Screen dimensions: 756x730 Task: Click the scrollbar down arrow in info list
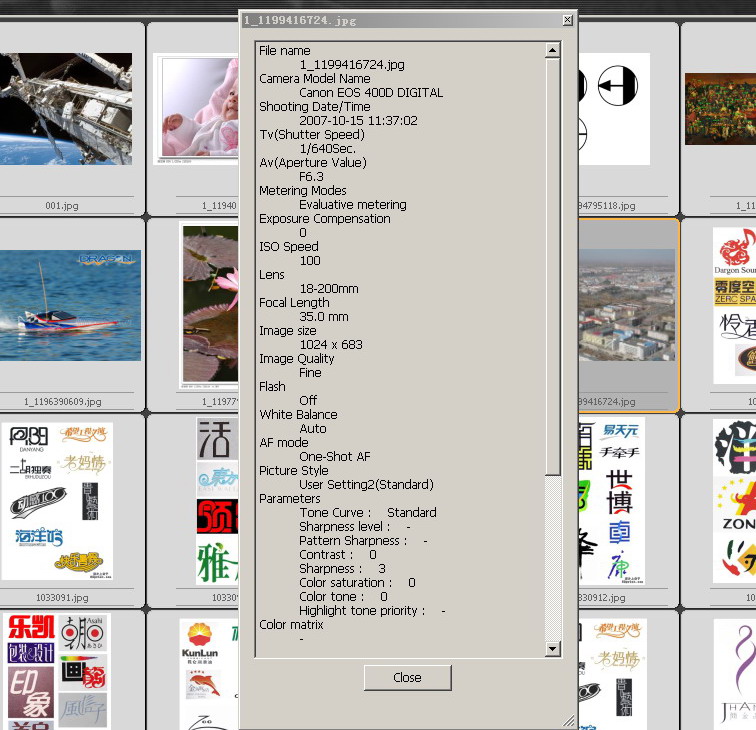[553, 649]
